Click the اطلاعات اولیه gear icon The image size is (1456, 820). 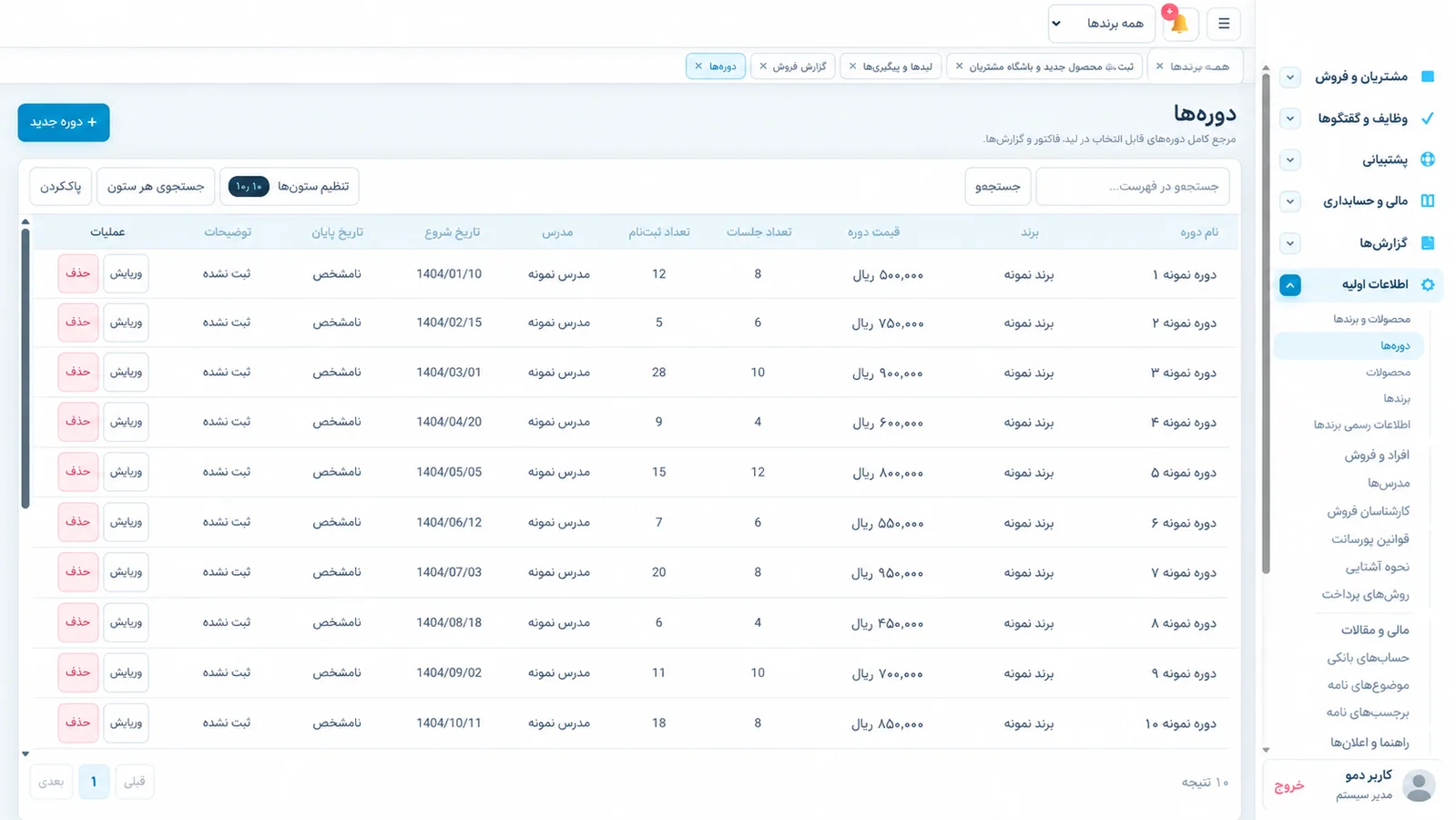click(x=1428, y=284)
